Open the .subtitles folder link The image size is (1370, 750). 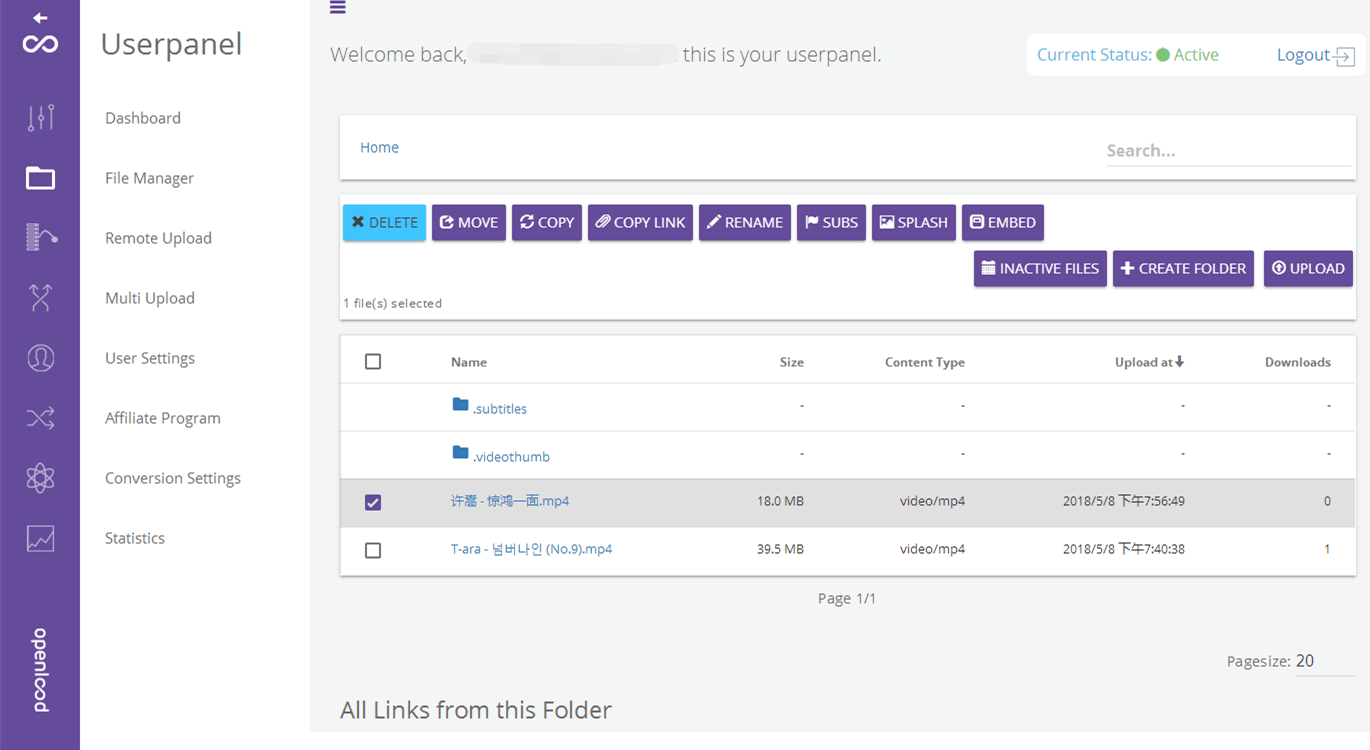click(x=500, y=409)
